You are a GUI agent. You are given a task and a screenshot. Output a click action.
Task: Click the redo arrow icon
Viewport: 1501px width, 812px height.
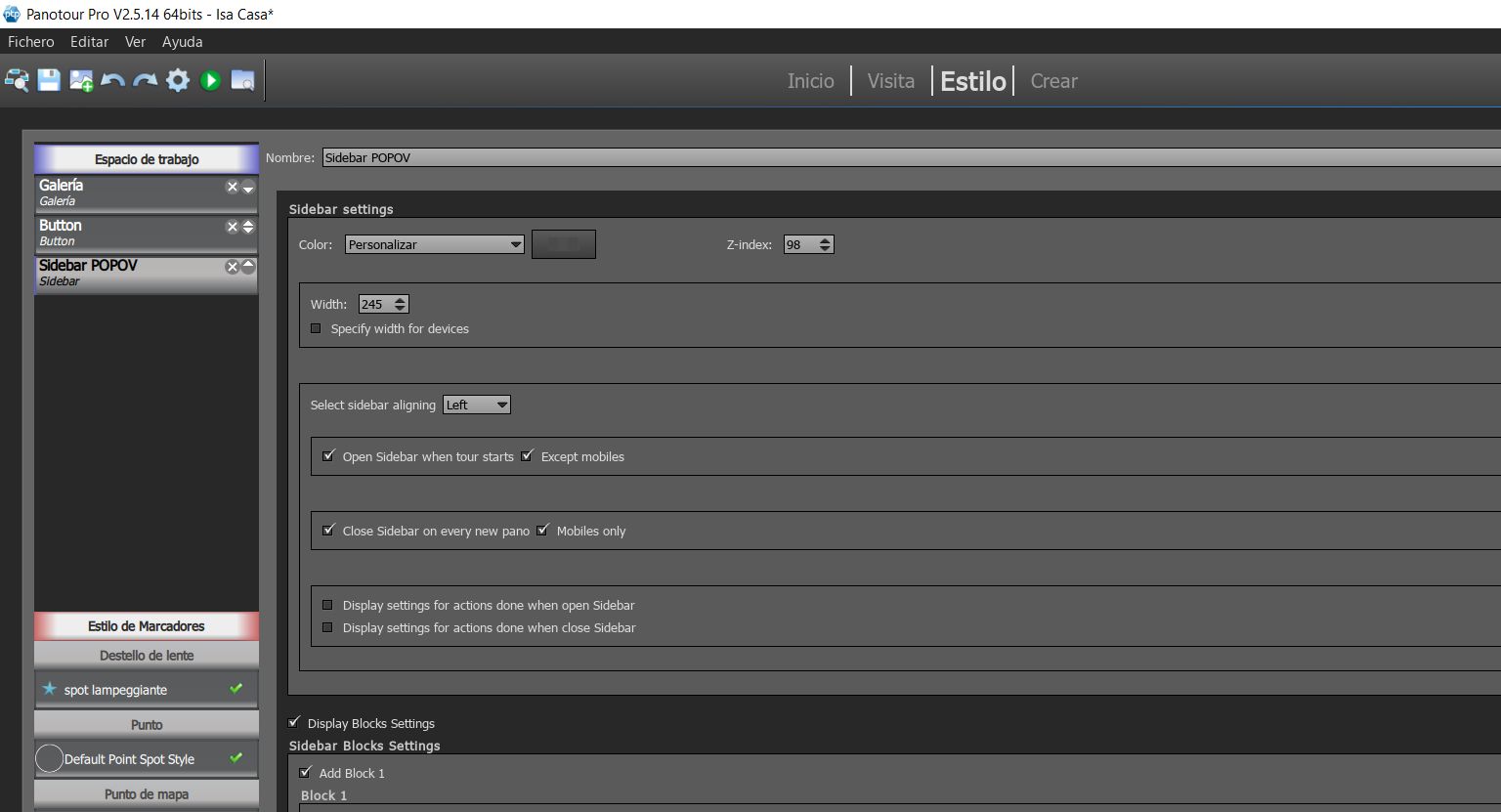click(146, 80)
